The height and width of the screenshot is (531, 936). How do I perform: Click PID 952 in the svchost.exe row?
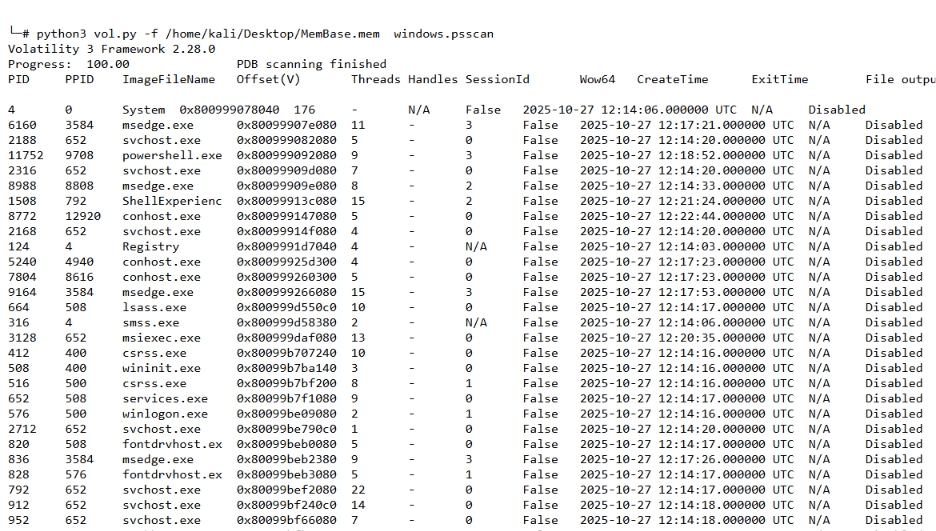tap(19, 520)
